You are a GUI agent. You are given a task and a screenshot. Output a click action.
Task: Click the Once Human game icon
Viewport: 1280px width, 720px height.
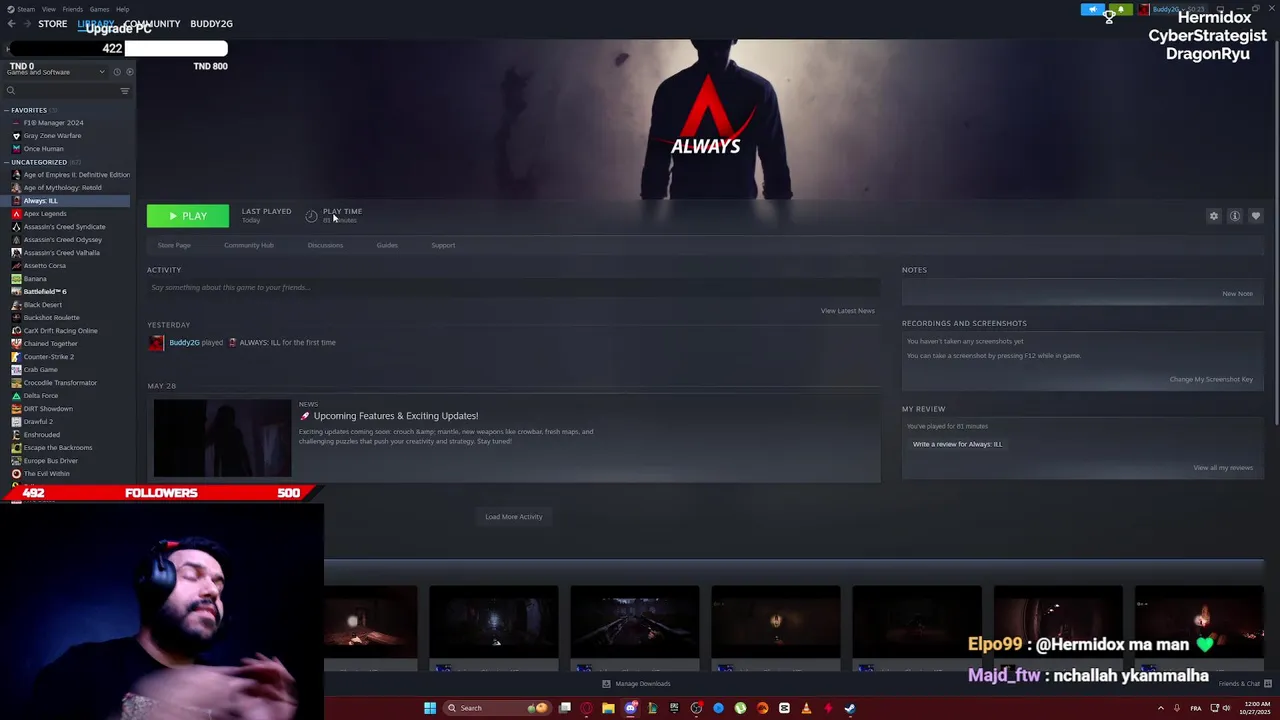(x=16, y=149)
